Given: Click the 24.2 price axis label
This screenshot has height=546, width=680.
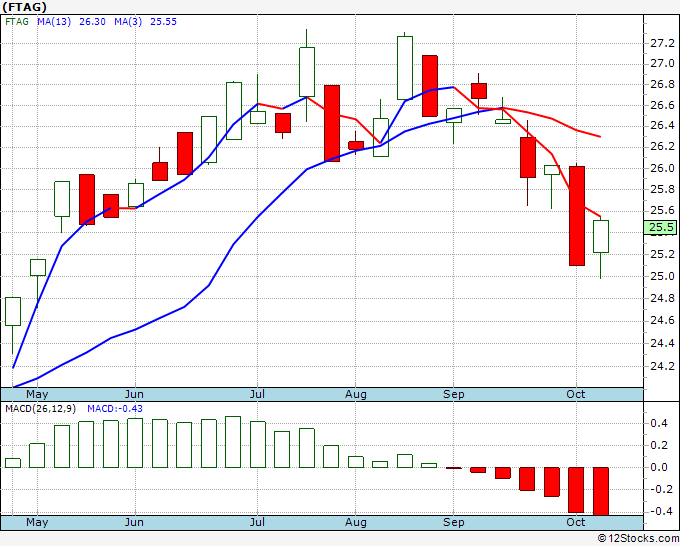Looking at the screenshot, I should (x=662, y=366).
